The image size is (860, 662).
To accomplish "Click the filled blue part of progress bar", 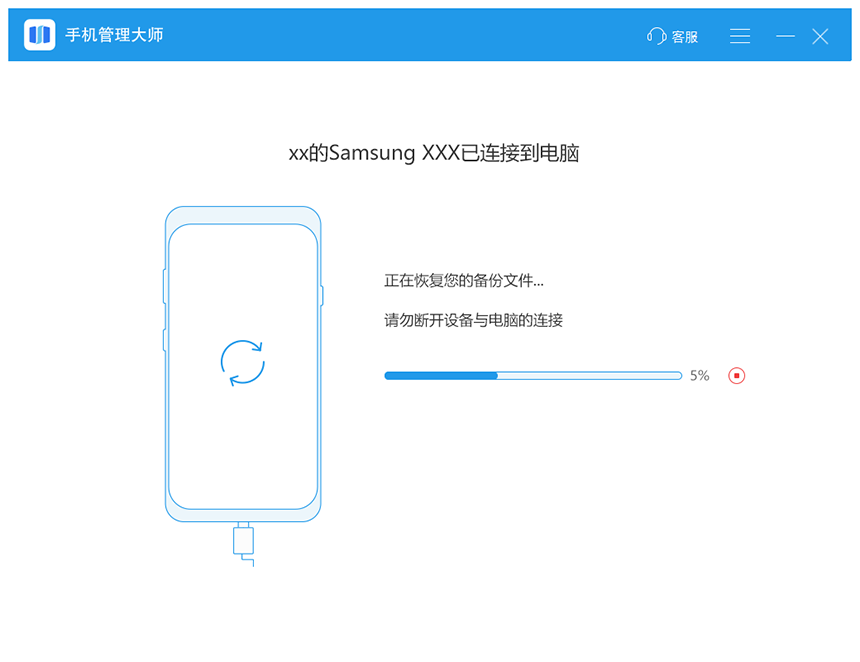I will pyautogui.click(x=441, y=376).
